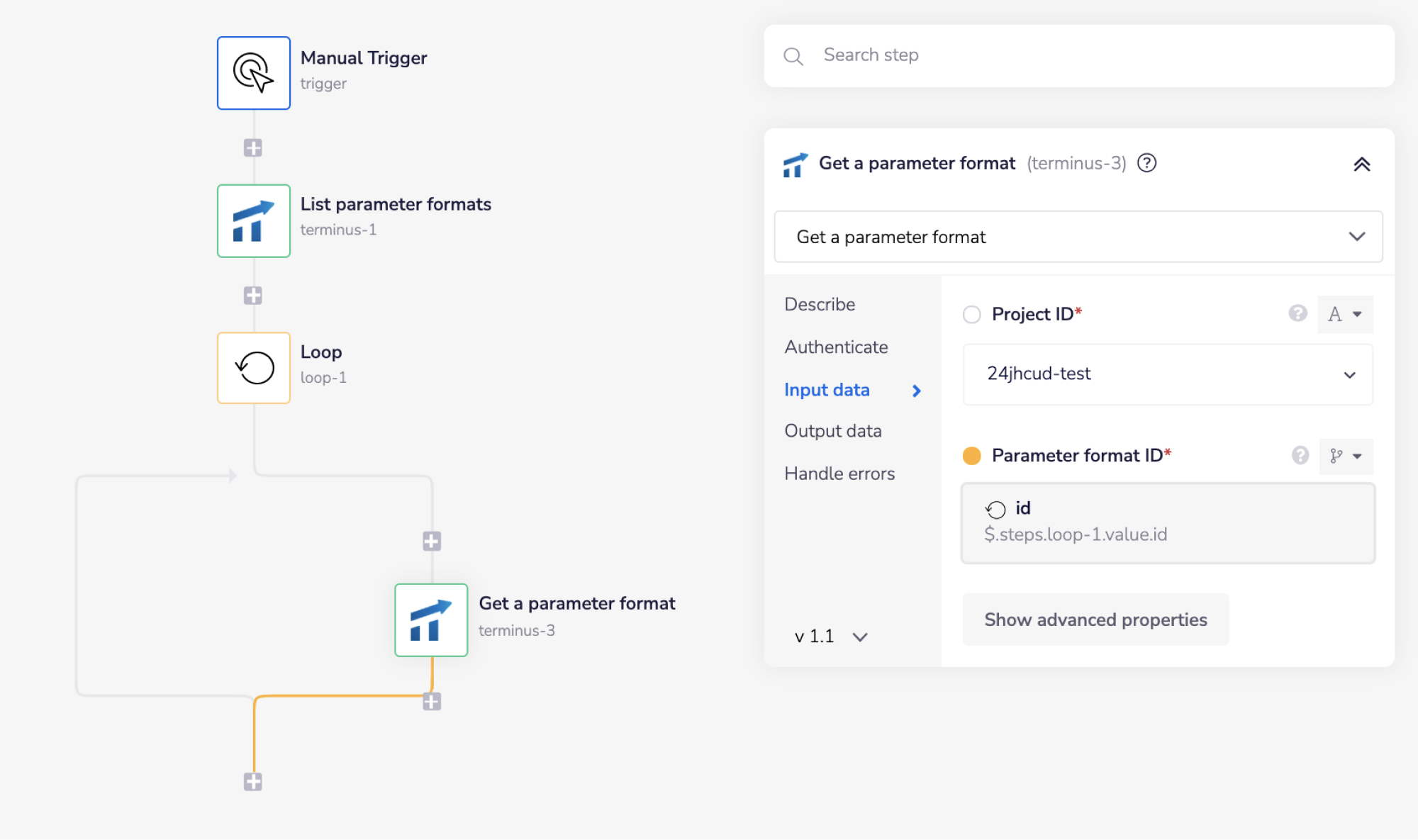Image resolution: width=1418 pixels, height=840 pixels.
Task: Select the Loop step icon
Action: click(254, 368)
